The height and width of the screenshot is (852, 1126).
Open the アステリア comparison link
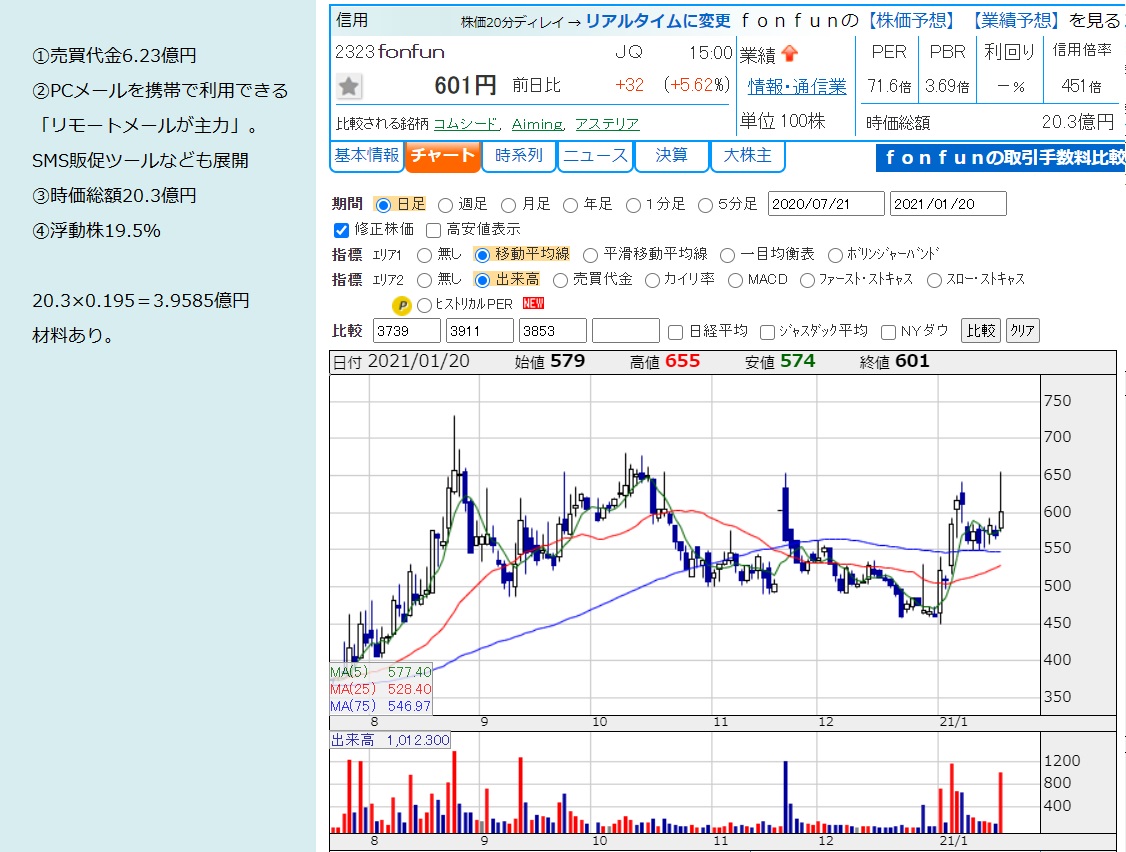608,124
